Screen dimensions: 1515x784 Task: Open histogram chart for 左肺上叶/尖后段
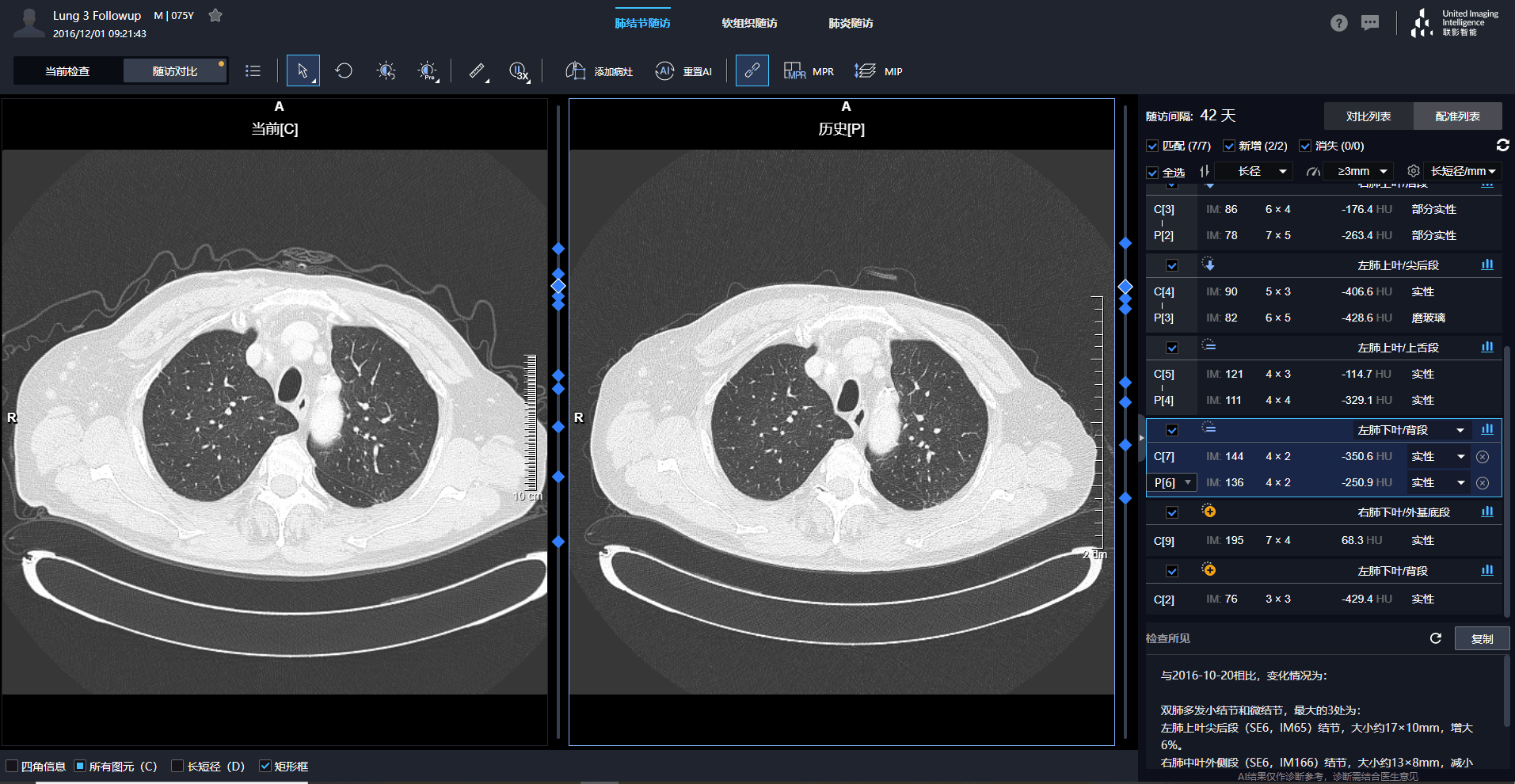(1487, 265)
